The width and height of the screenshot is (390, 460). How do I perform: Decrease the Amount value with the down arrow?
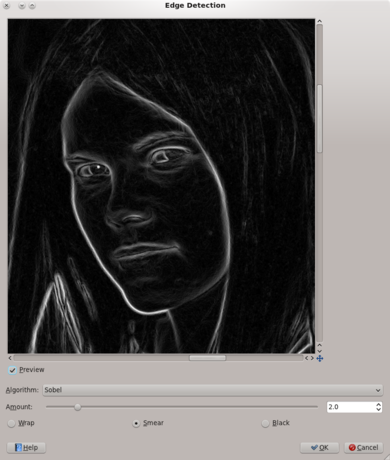(378, 409)
